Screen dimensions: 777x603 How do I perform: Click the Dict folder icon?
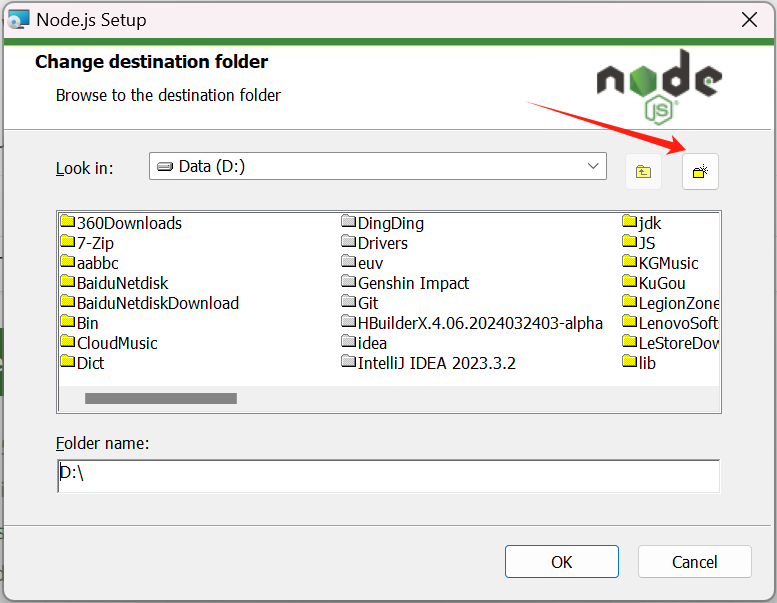click(68, 361)
